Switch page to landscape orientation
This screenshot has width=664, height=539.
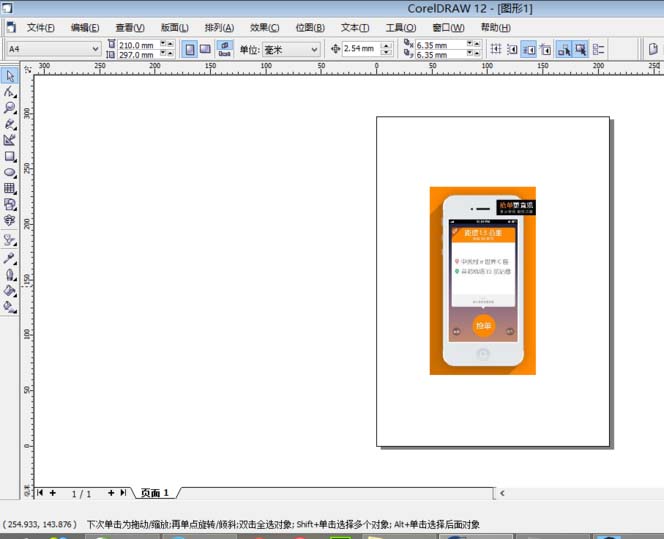click(205, 48)
